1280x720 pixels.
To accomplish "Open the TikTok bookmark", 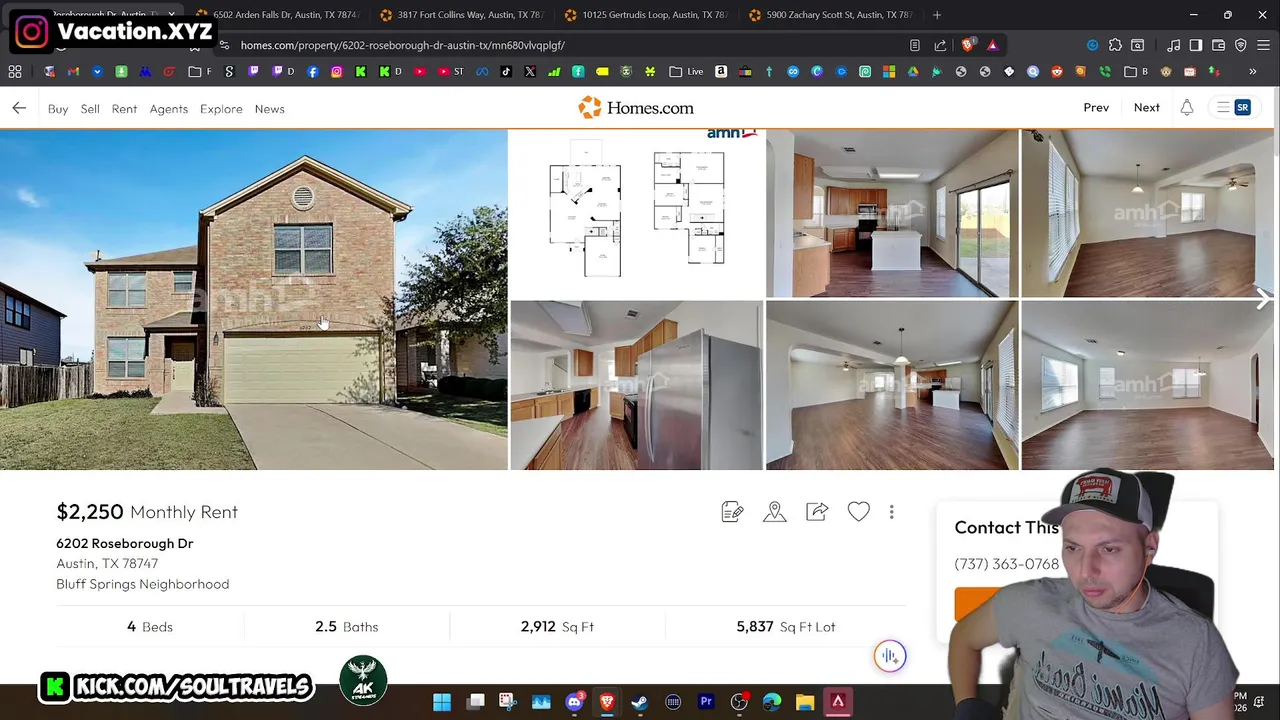I will [506, 72].
